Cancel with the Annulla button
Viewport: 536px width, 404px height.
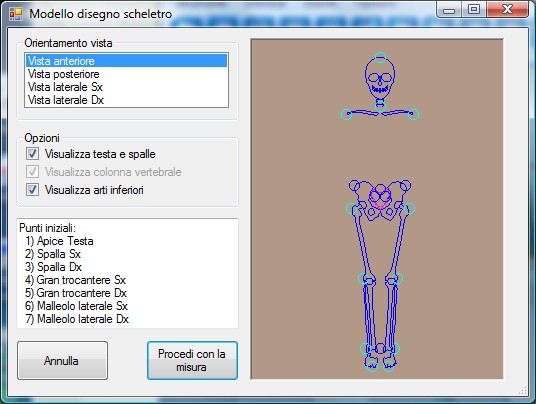[x=63, y=361]
